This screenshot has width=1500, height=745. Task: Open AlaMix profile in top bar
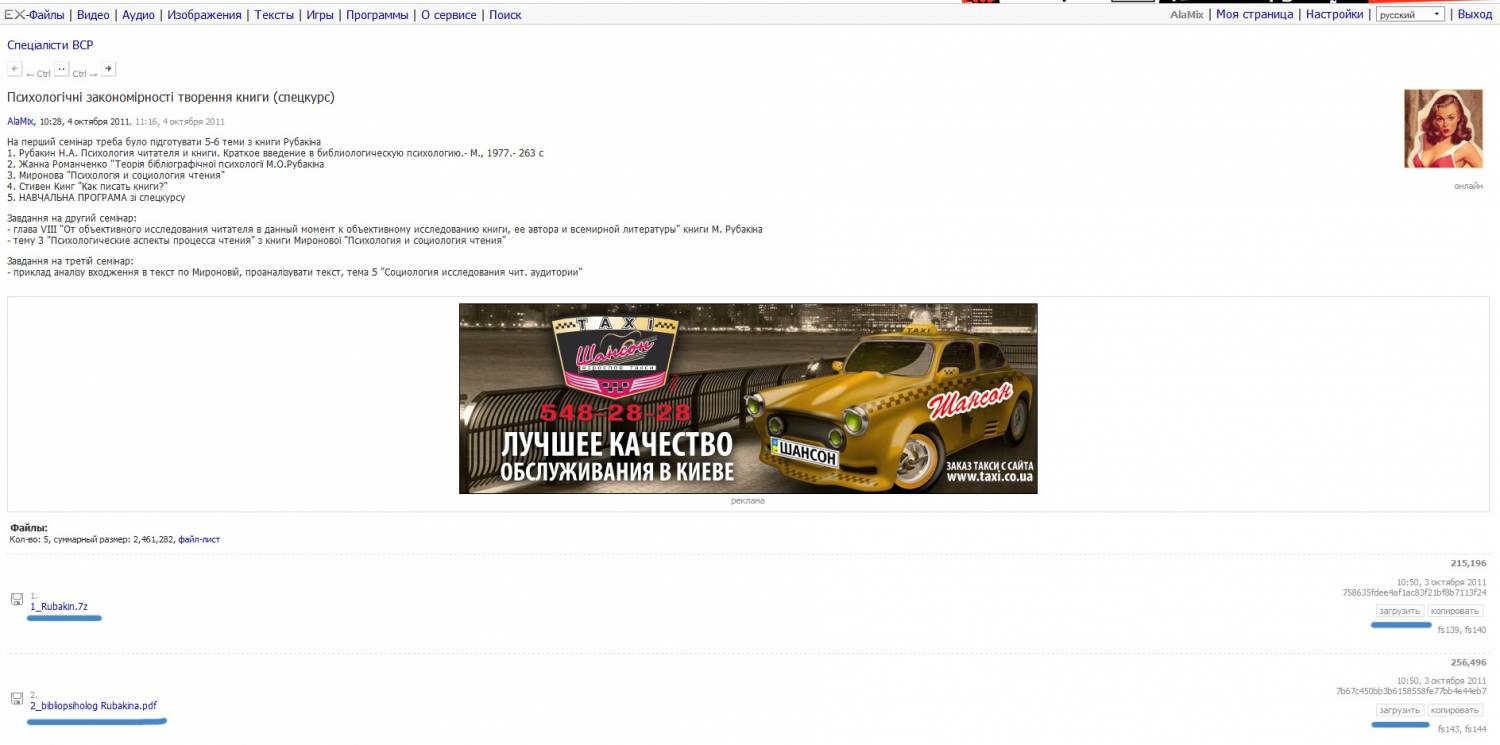1187,15
